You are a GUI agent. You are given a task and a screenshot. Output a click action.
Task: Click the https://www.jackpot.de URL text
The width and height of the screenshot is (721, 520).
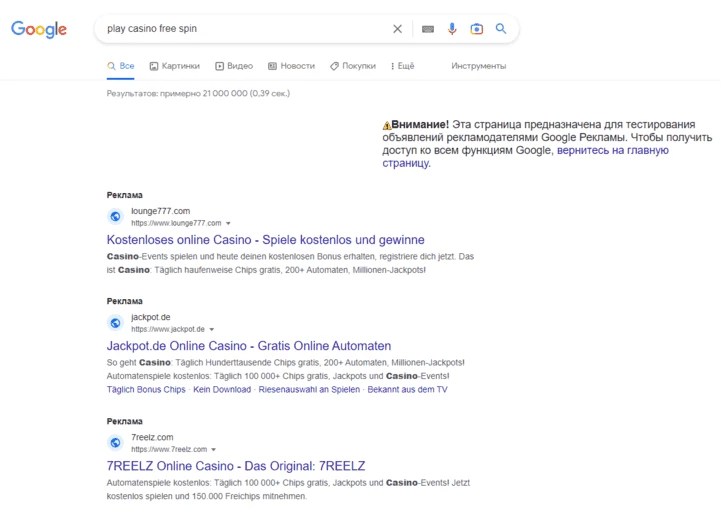168,329
